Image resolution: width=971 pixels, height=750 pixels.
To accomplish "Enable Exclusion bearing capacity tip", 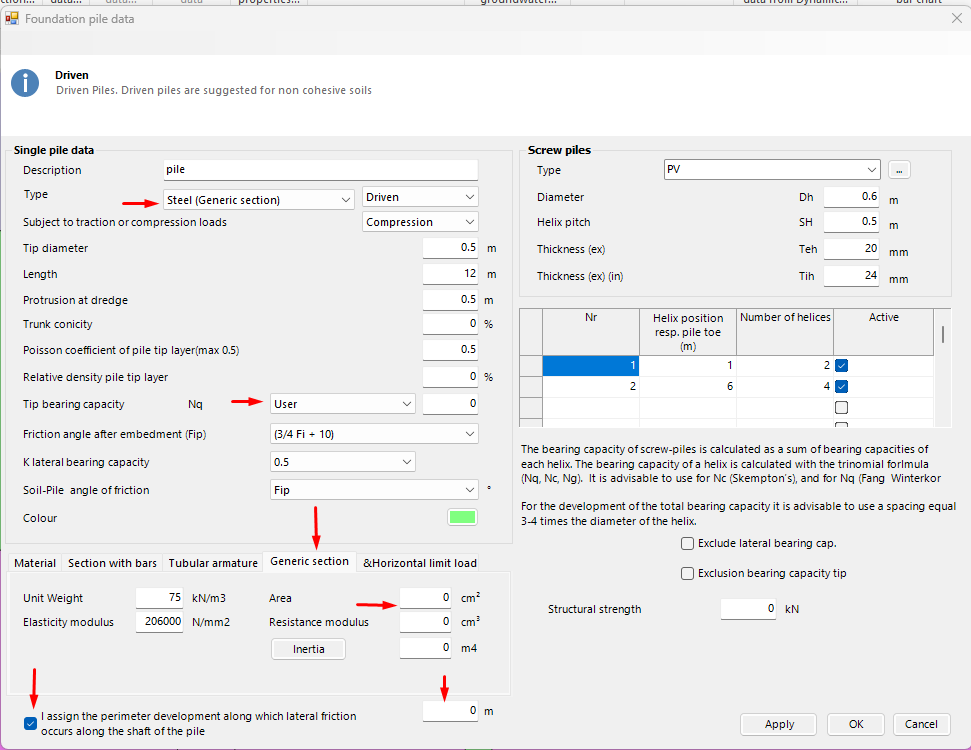I will (687, 573).
